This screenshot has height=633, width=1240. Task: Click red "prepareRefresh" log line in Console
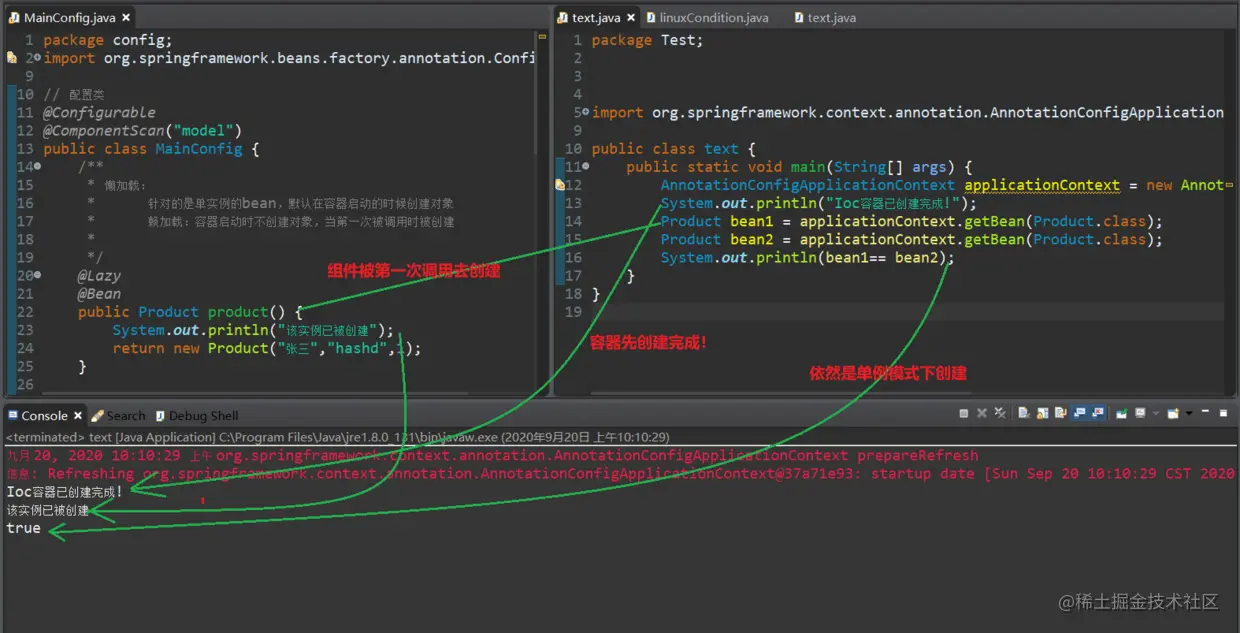coord(492,455)
